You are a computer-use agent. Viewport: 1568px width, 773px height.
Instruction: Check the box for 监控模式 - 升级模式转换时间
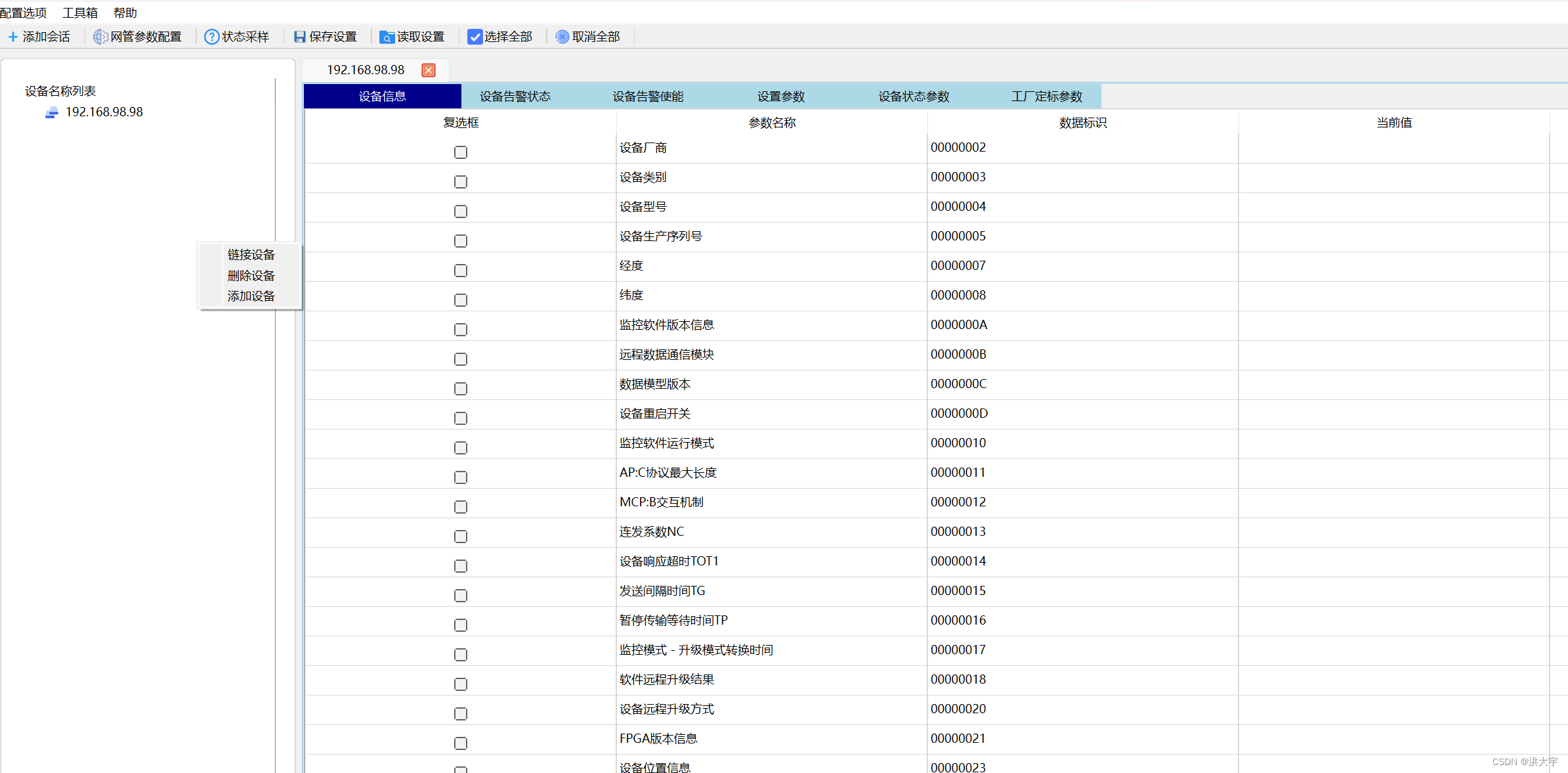(x=461, y=655)
